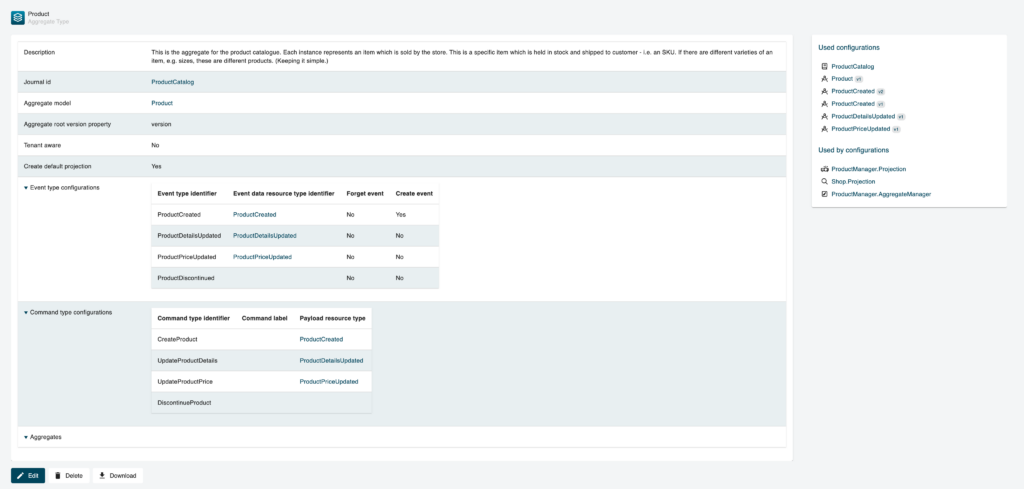Viewport: 1024px width, 489px height.
Task: Click the projection icon beside ProductManager.Projection
Action: click(824, 169)
